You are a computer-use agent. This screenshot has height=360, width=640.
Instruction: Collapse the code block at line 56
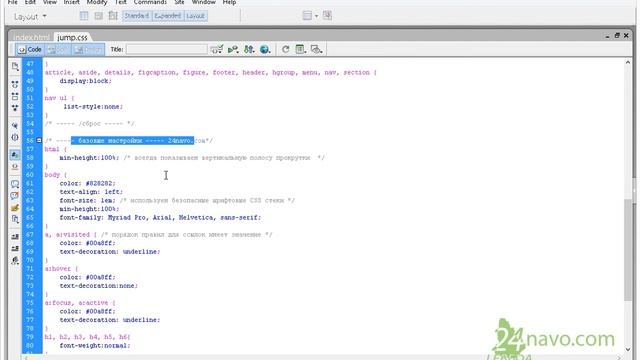point(39,140)
